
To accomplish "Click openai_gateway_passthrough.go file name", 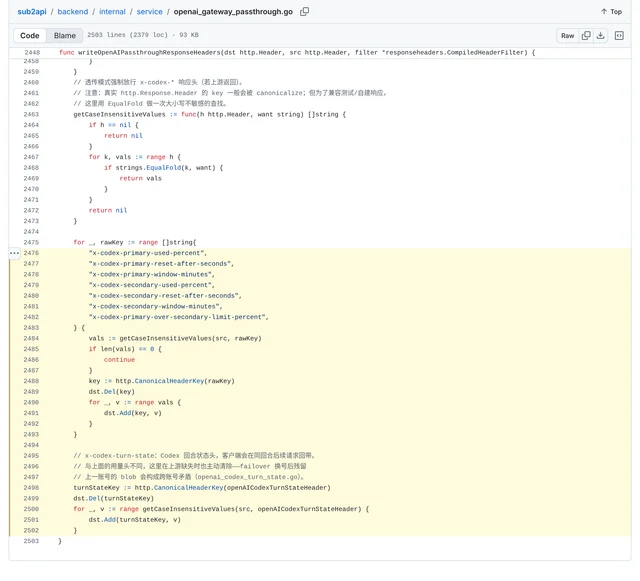I will tap(233, 11).
